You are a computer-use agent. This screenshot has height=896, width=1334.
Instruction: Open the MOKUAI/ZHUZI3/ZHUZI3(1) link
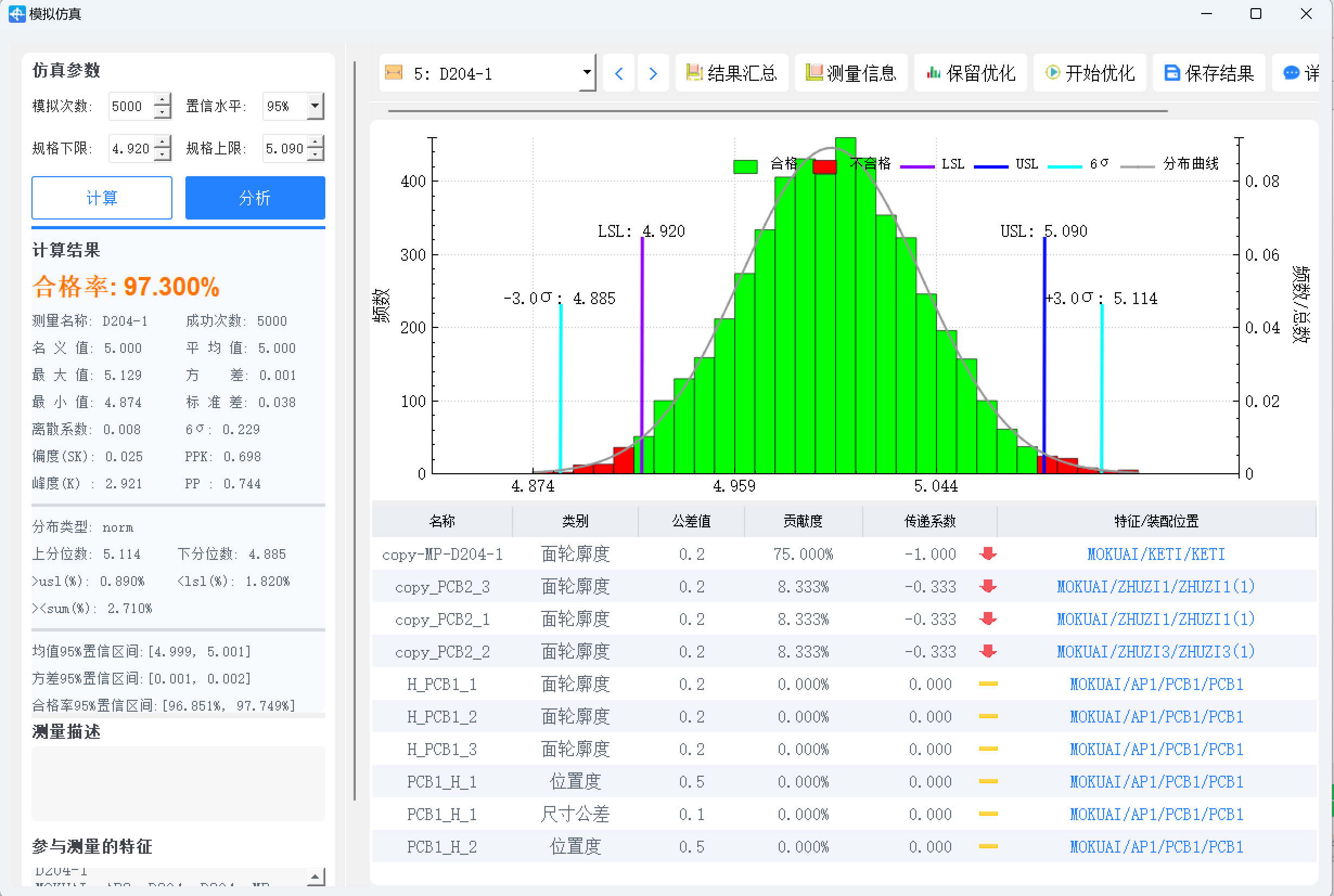tap(1156, 652)
